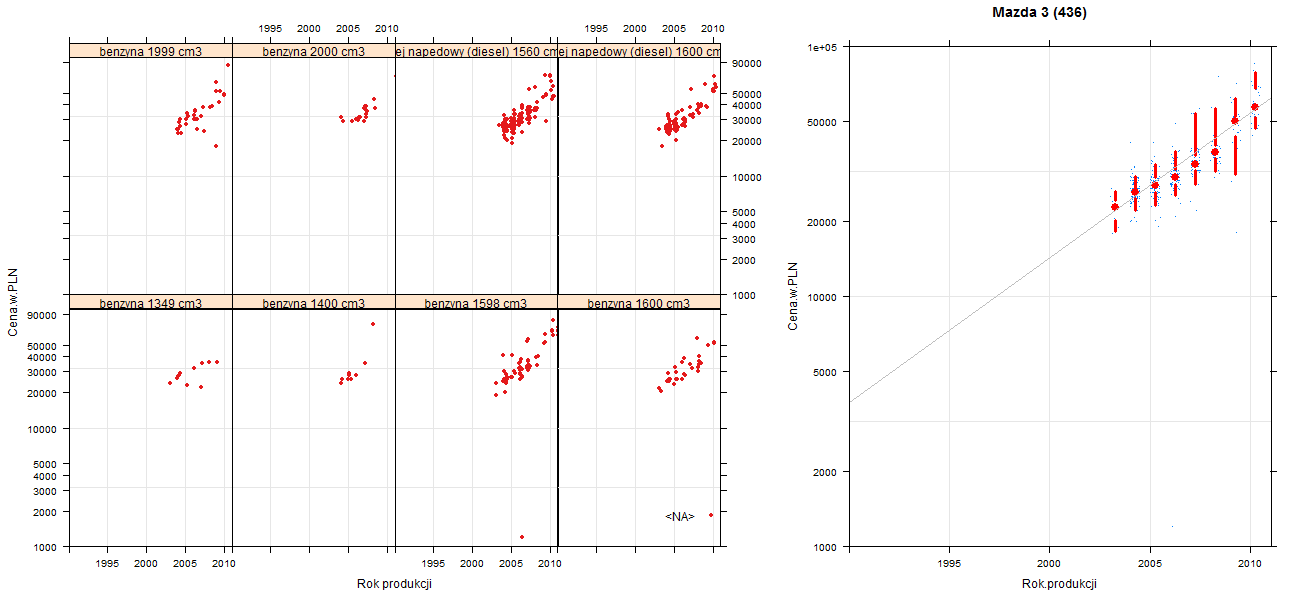The height and width of the screenshot is (600, 1300).
Task: Click the "Rok.produkcji" x-axis title of the Mazda 3 plot
Action: click(x=1060, y=584)
